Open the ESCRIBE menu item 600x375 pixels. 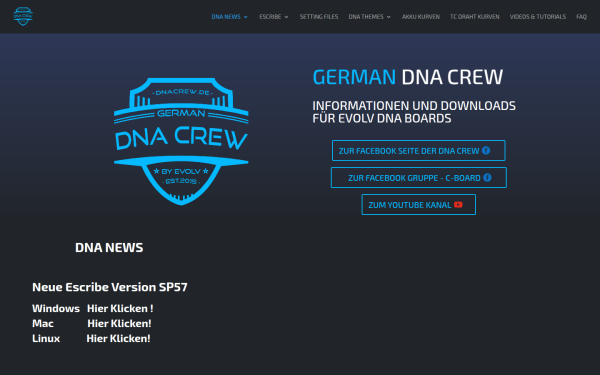[270, 17]
